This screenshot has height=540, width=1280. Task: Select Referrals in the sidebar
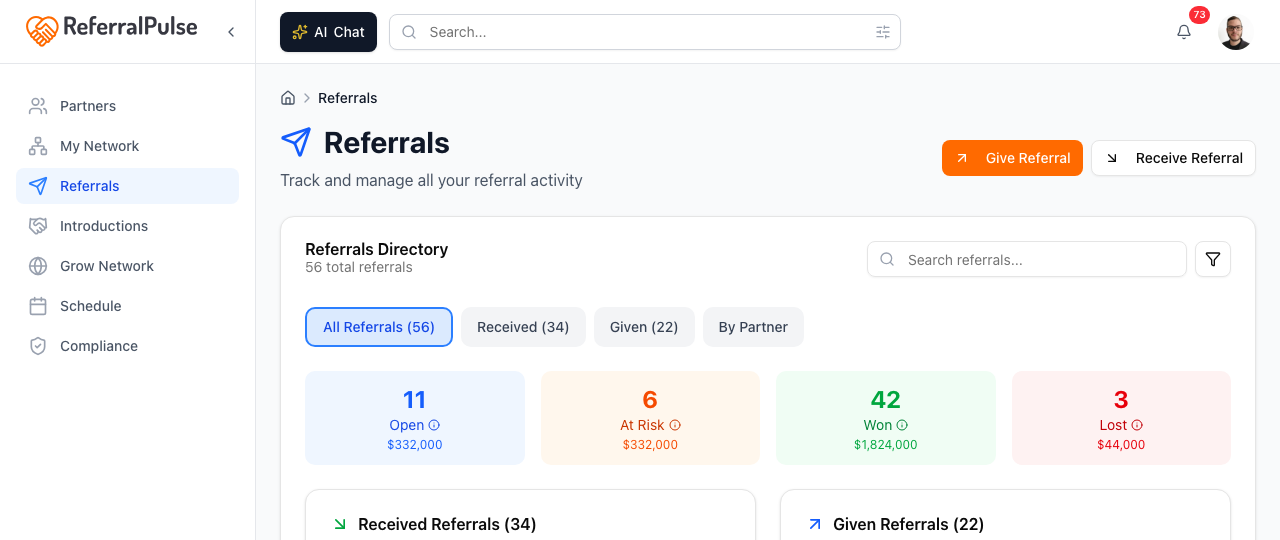pos(127,186)
